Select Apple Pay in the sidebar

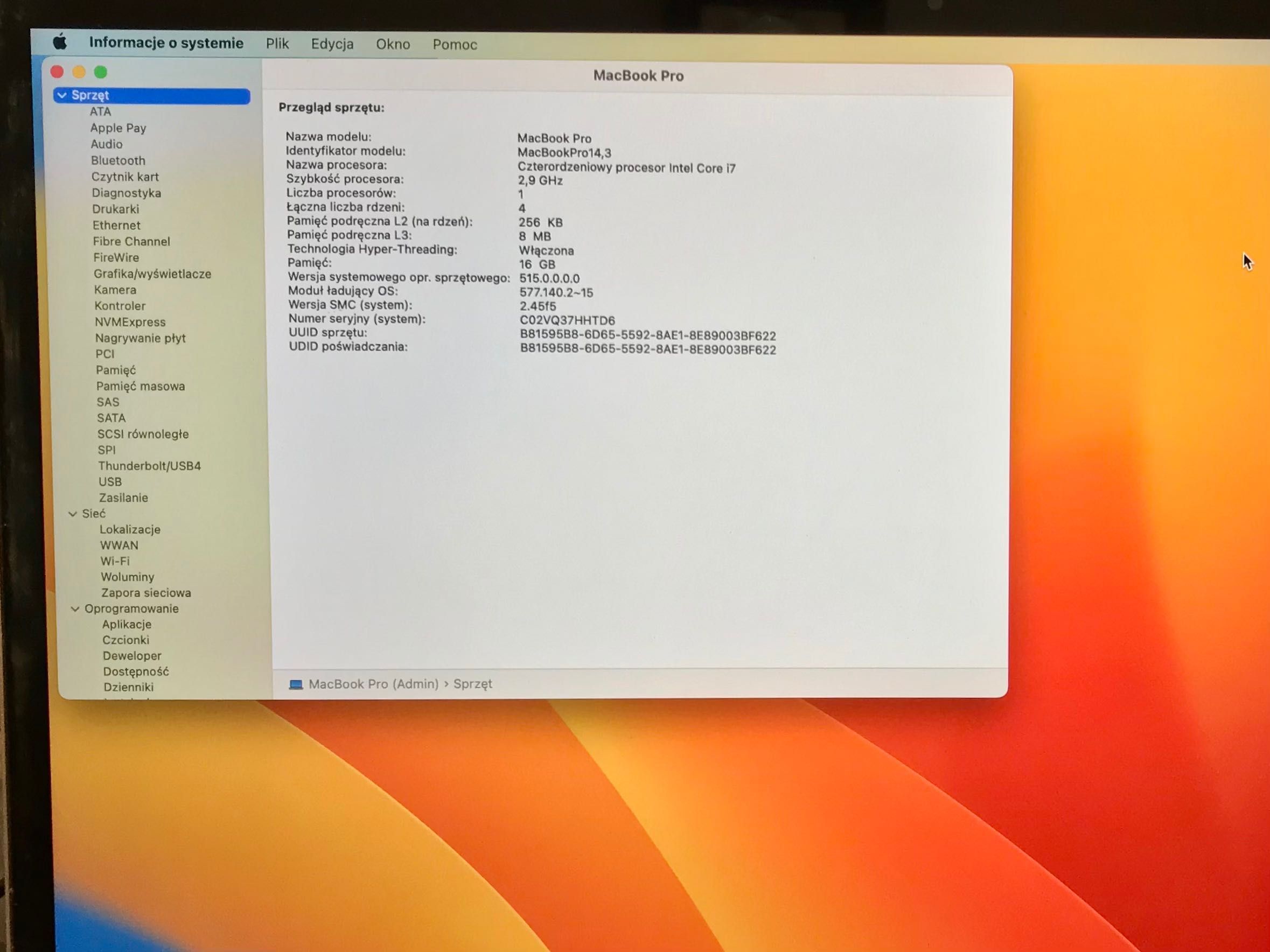(118, 128)
